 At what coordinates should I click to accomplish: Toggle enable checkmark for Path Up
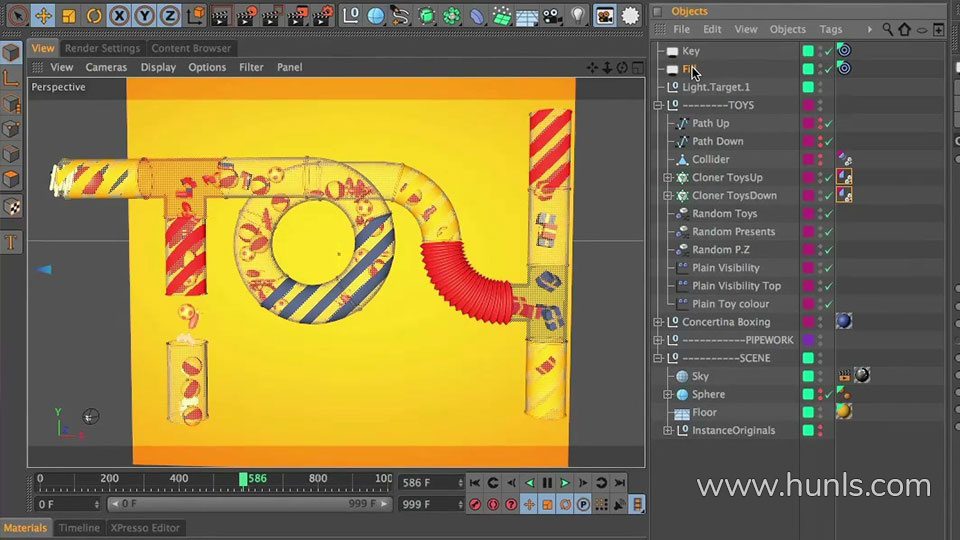point(828,123)
